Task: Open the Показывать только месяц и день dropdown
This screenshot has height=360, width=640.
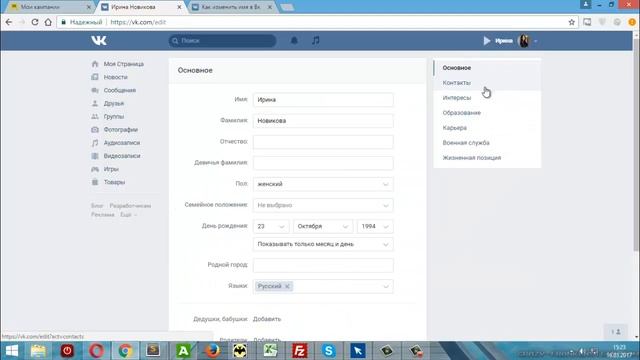Action: [323, 244]
